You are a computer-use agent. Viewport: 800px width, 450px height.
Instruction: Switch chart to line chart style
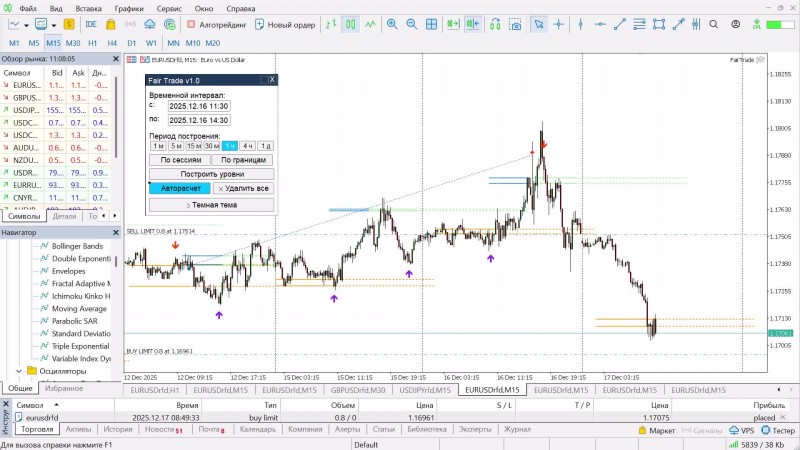370,24
